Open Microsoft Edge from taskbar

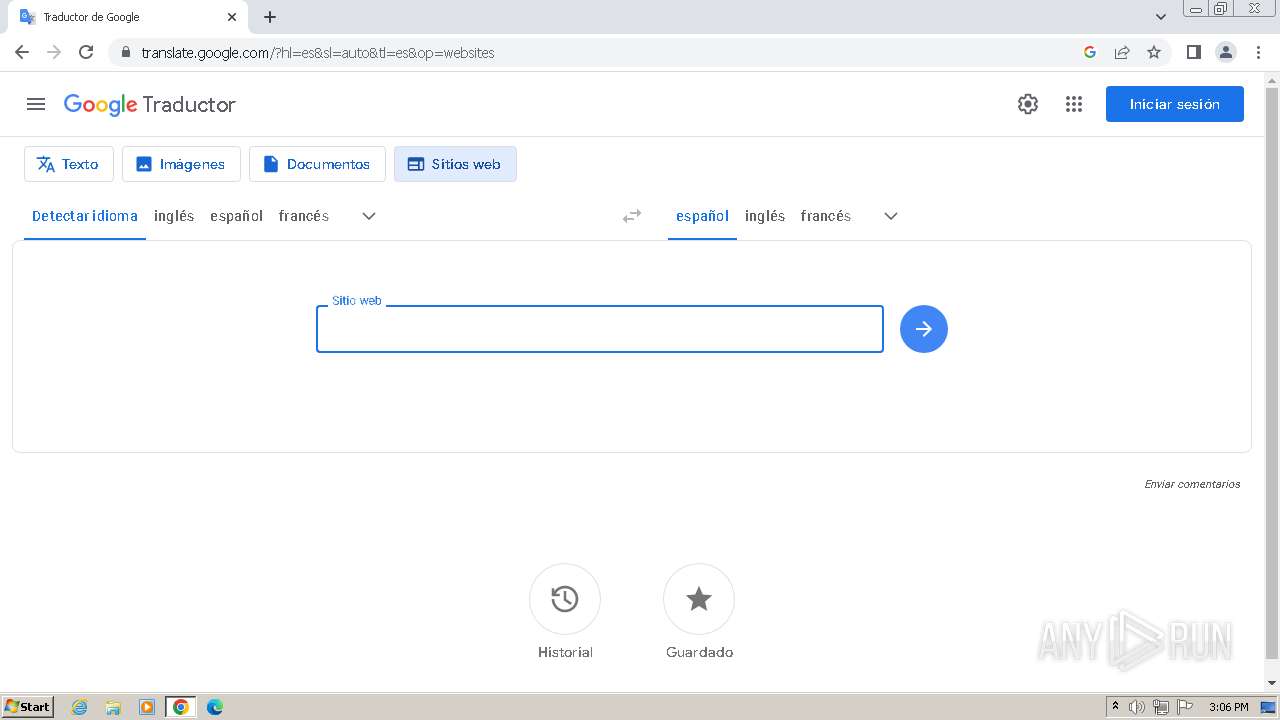(215, 707)
